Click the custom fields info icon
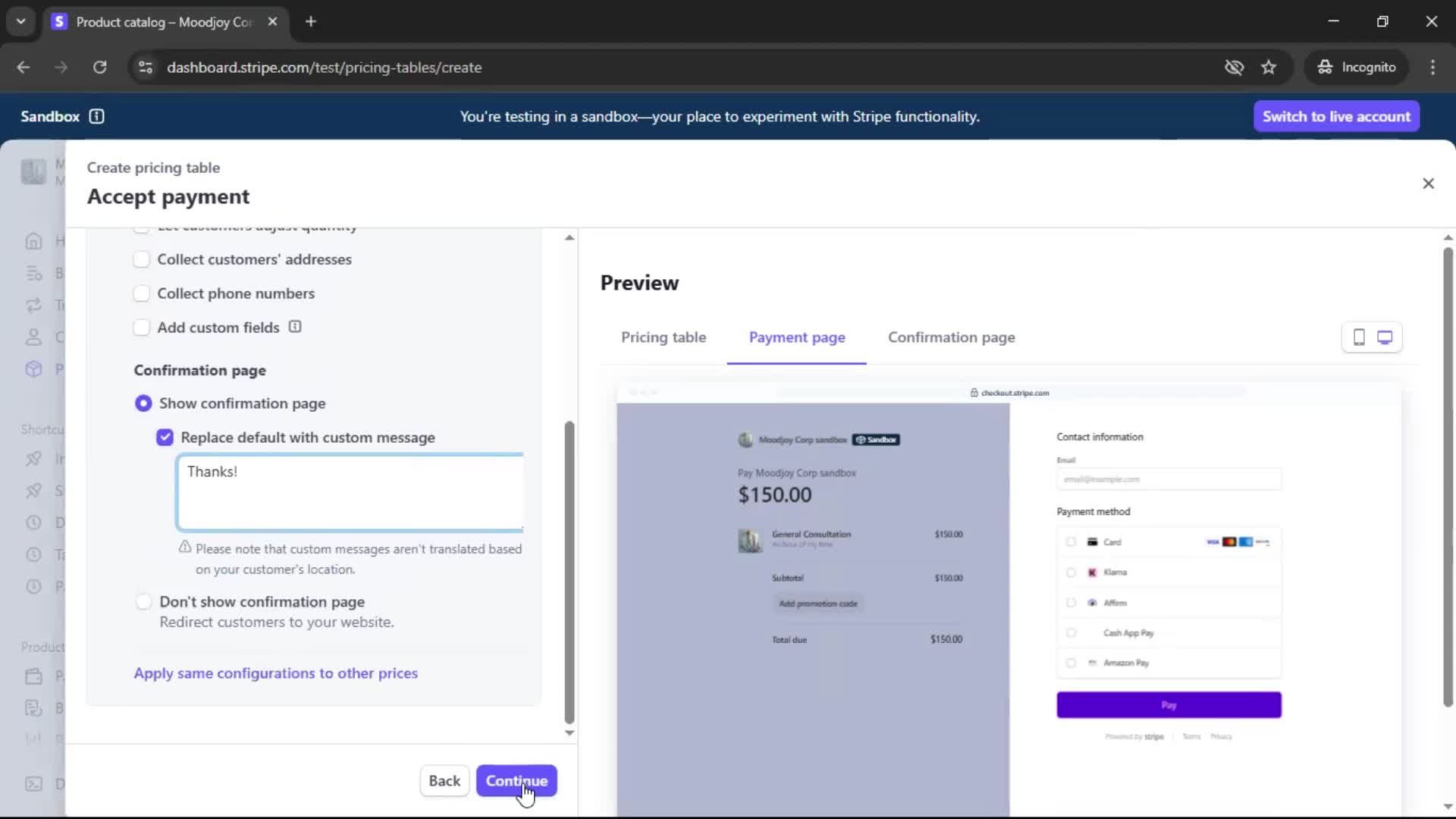 (x=295, y=327)
